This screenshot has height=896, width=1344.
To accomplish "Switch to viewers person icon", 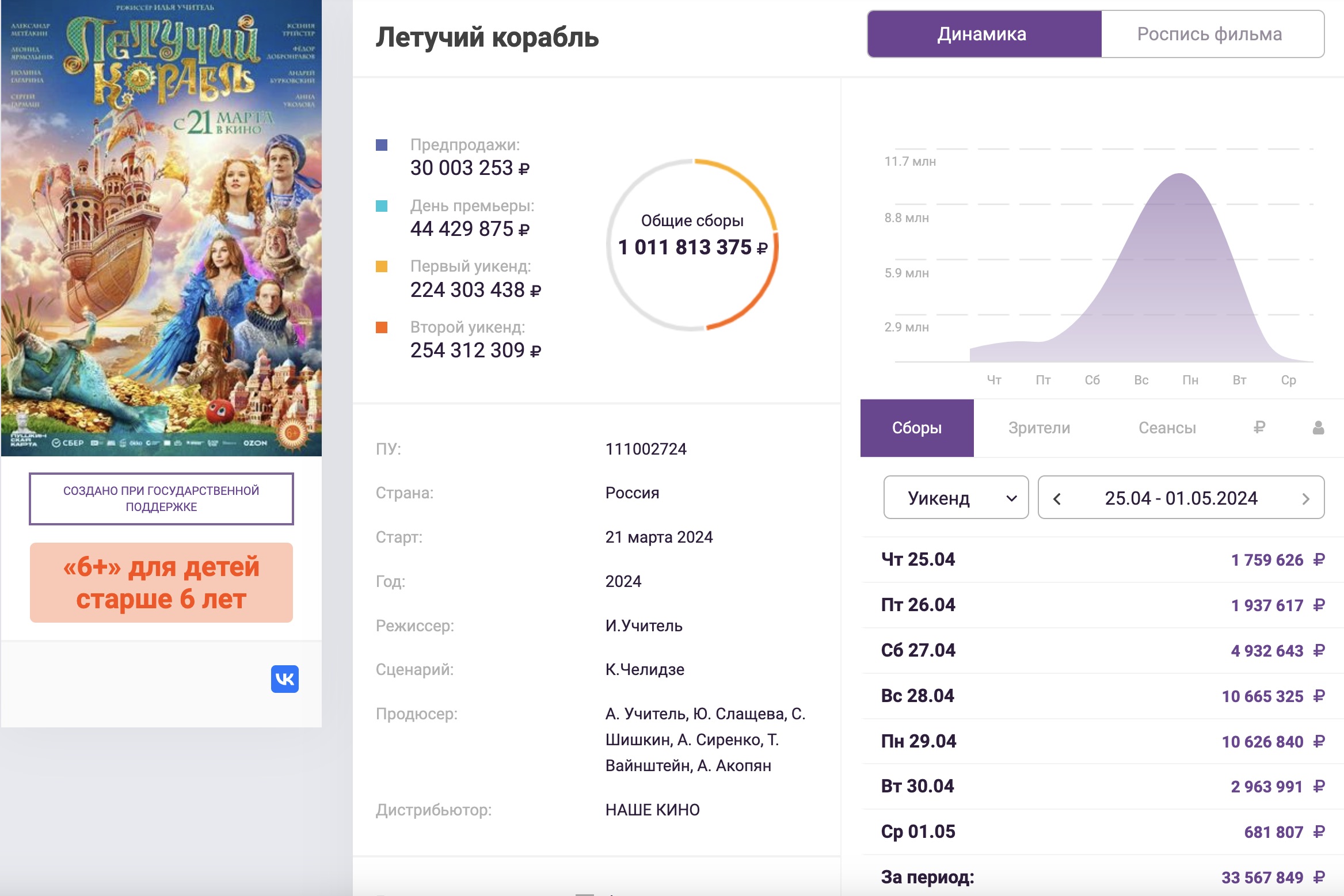I will (x=1318, y=427).
